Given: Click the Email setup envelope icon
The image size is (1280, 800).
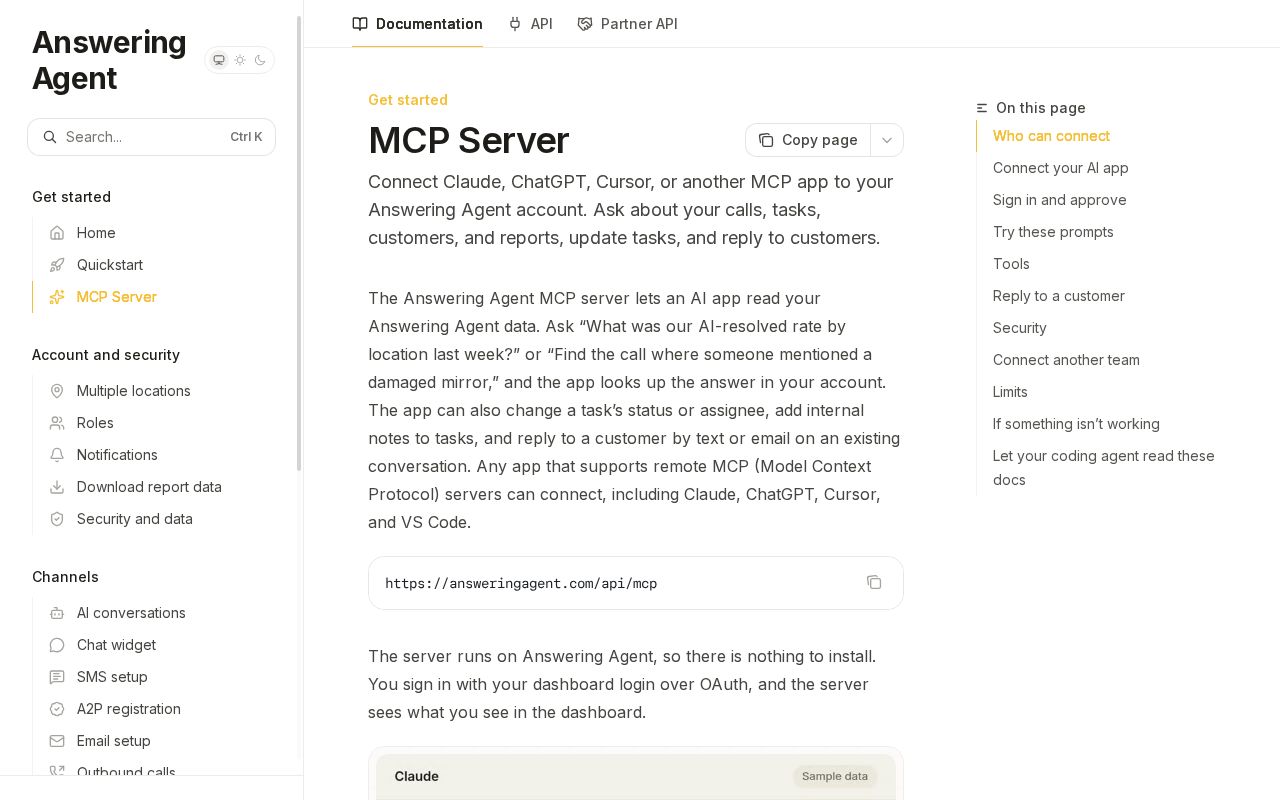Looking at the screenshot, I should pyautogui.click(x=57, y=741).
